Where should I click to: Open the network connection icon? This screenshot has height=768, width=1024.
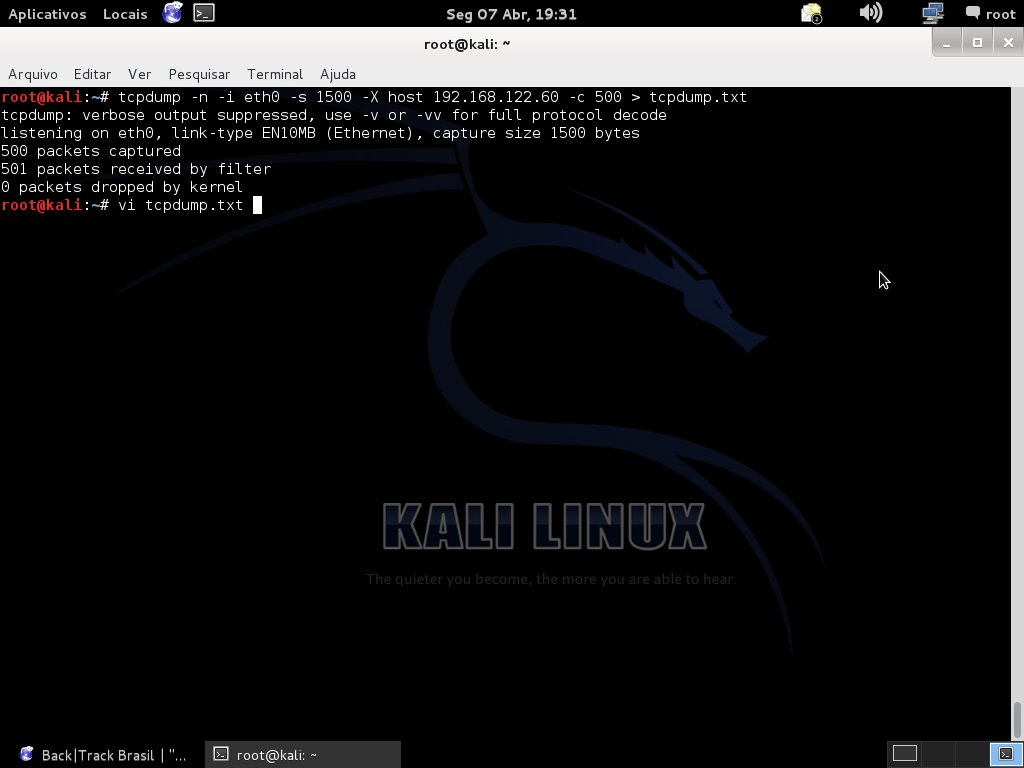click(x=933, y=13)
